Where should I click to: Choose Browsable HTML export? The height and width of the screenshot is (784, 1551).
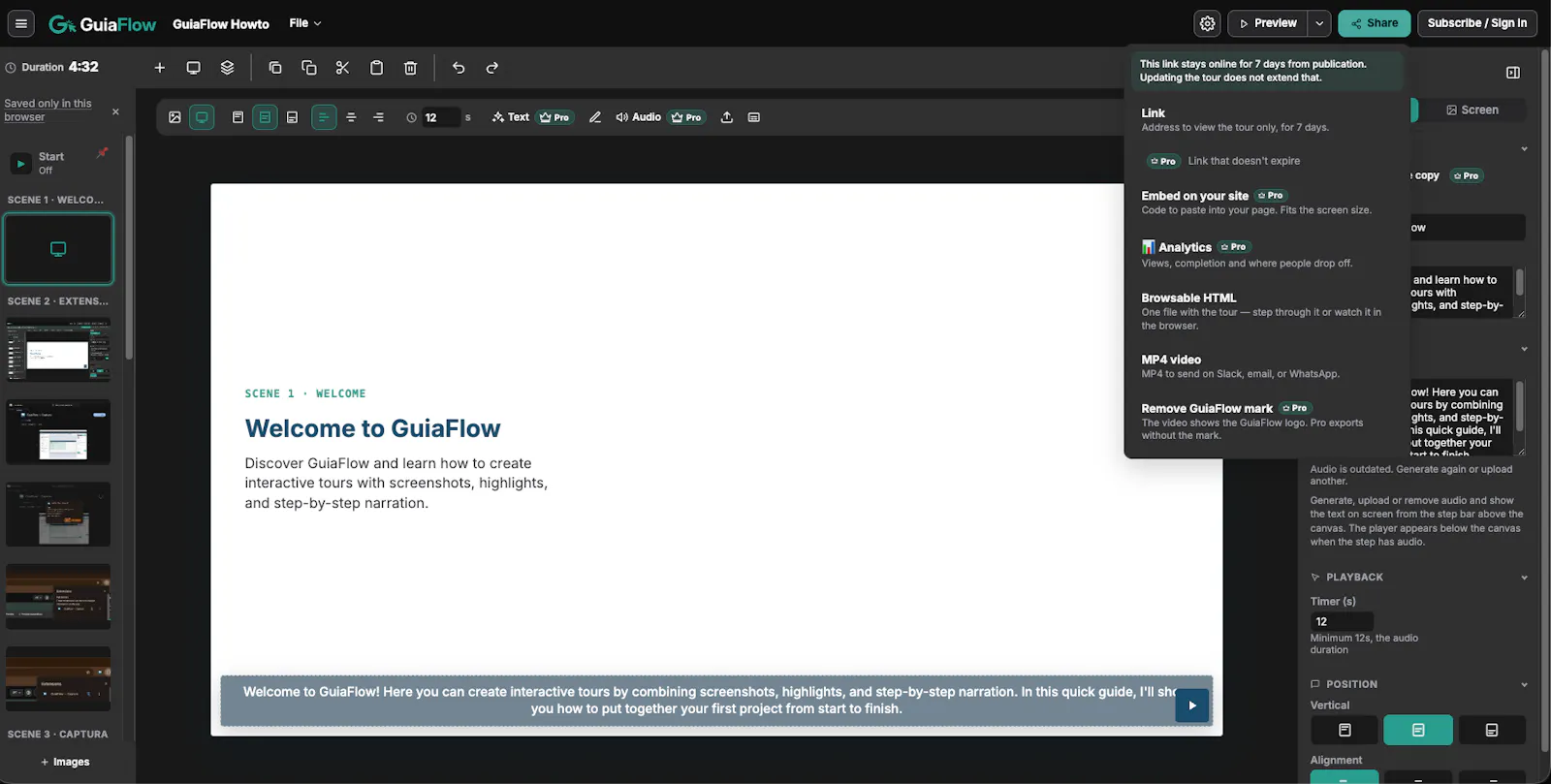[x=1266, y=311]
